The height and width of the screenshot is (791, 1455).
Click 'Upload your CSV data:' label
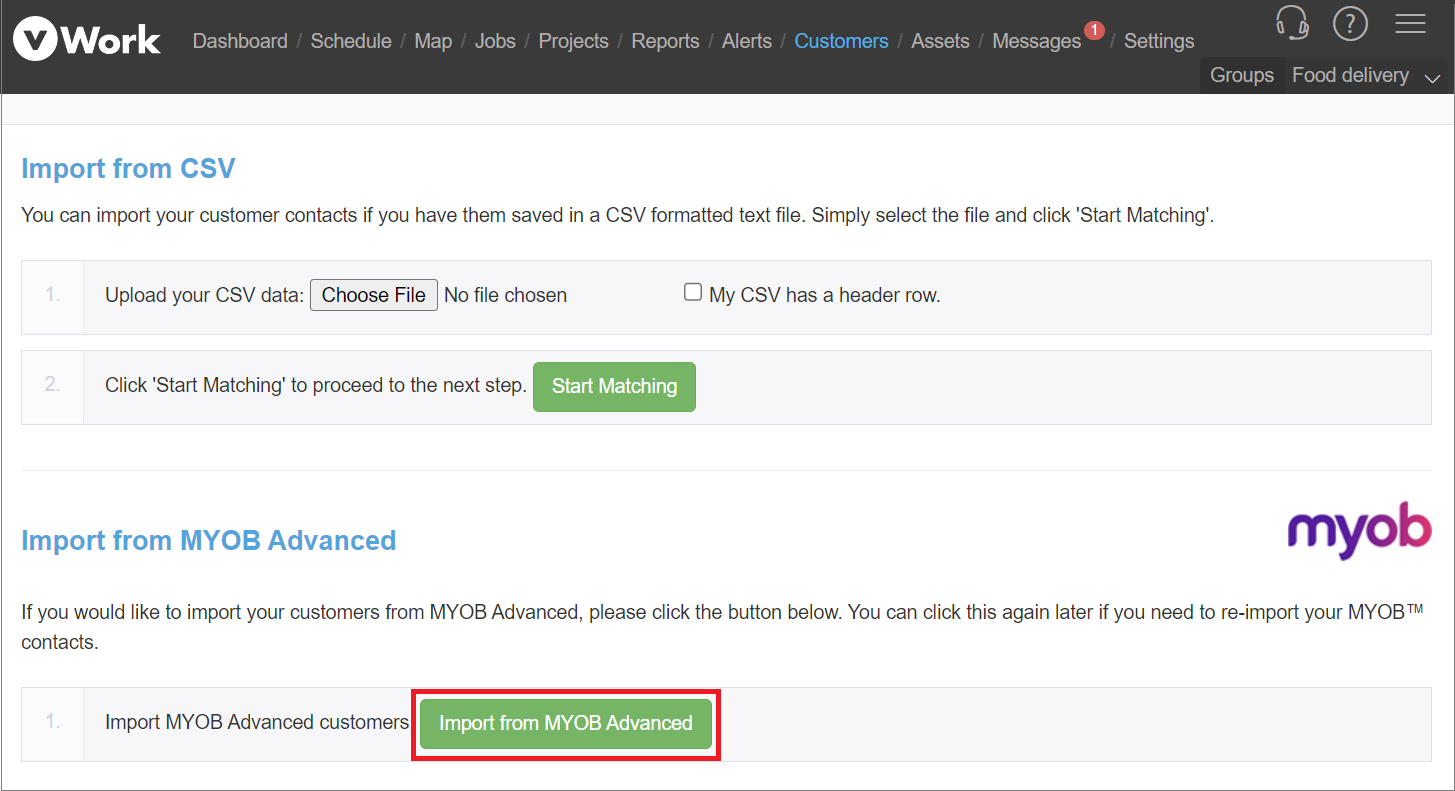point(204,295)
